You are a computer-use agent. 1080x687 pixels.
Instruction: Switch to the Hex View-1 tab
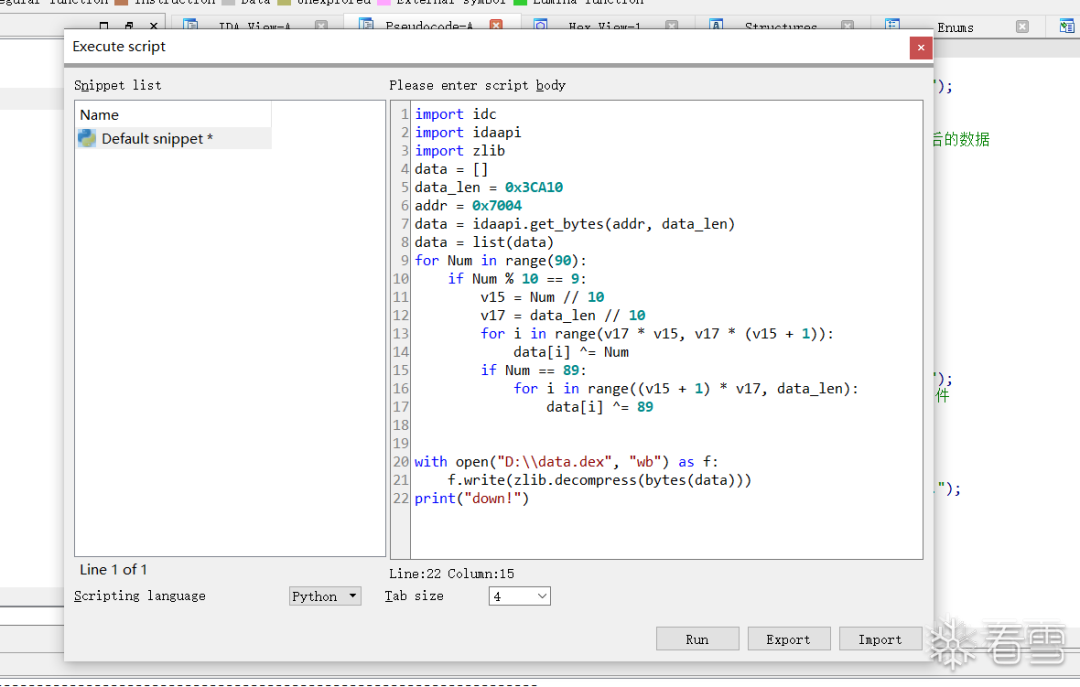(x=604, y=26)
